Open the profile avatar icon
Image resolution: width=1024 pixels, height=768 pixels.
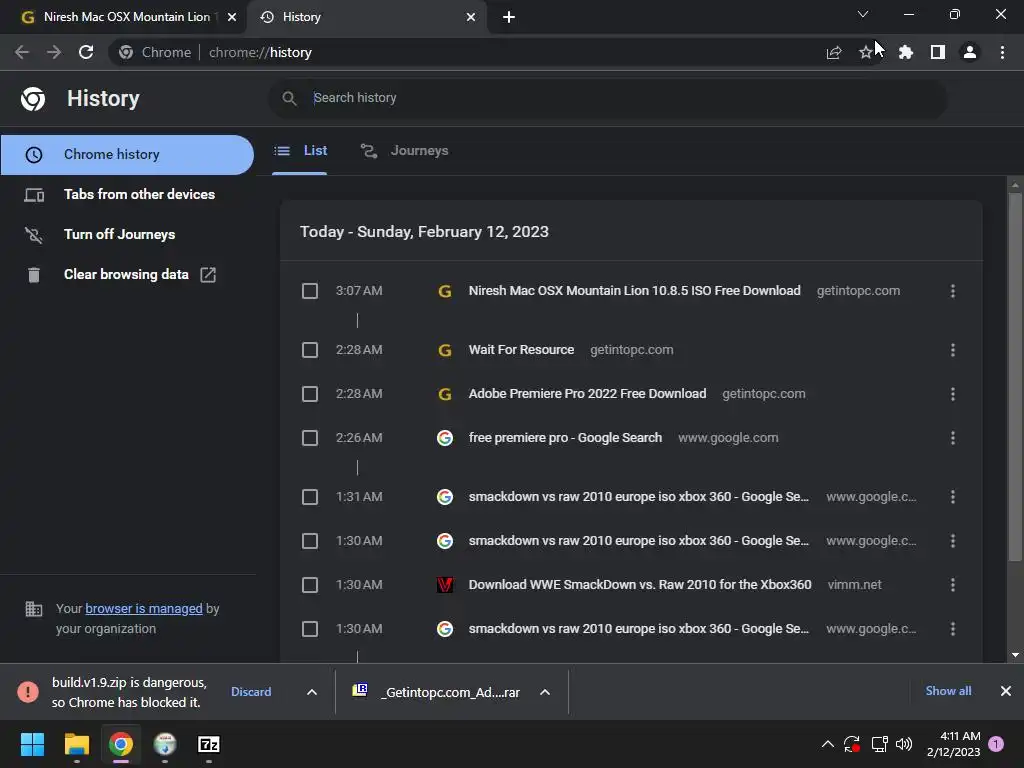(970, 52)
